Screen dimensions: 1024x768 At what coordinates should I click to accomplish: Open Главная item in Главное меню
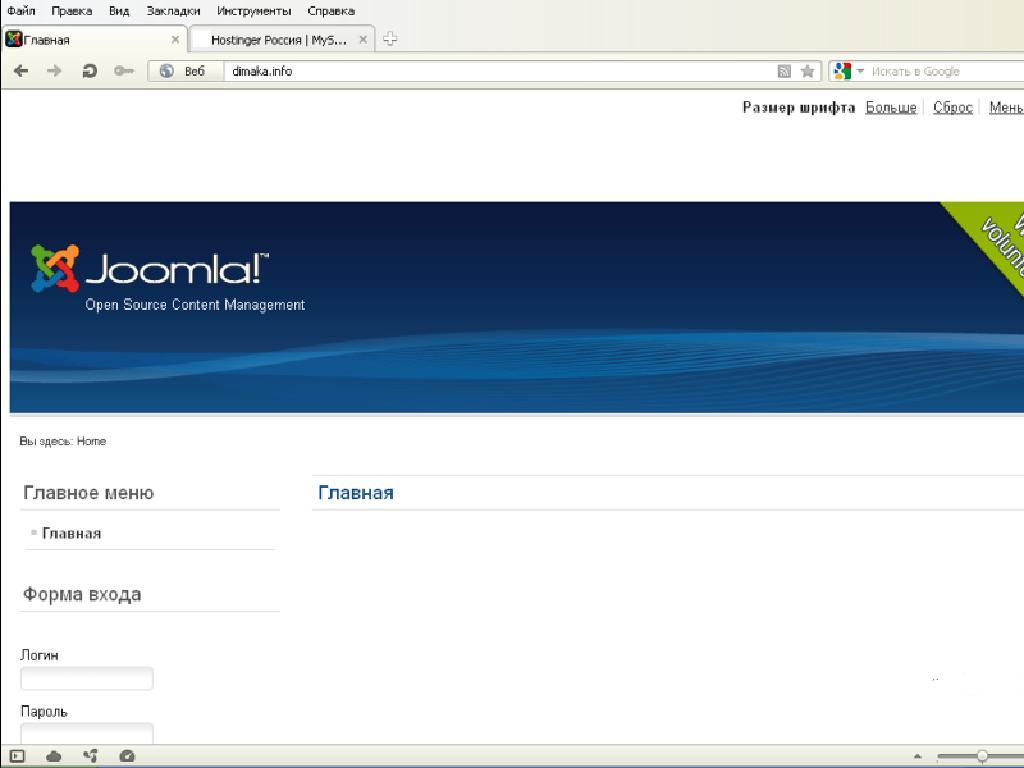pos(71,534)
